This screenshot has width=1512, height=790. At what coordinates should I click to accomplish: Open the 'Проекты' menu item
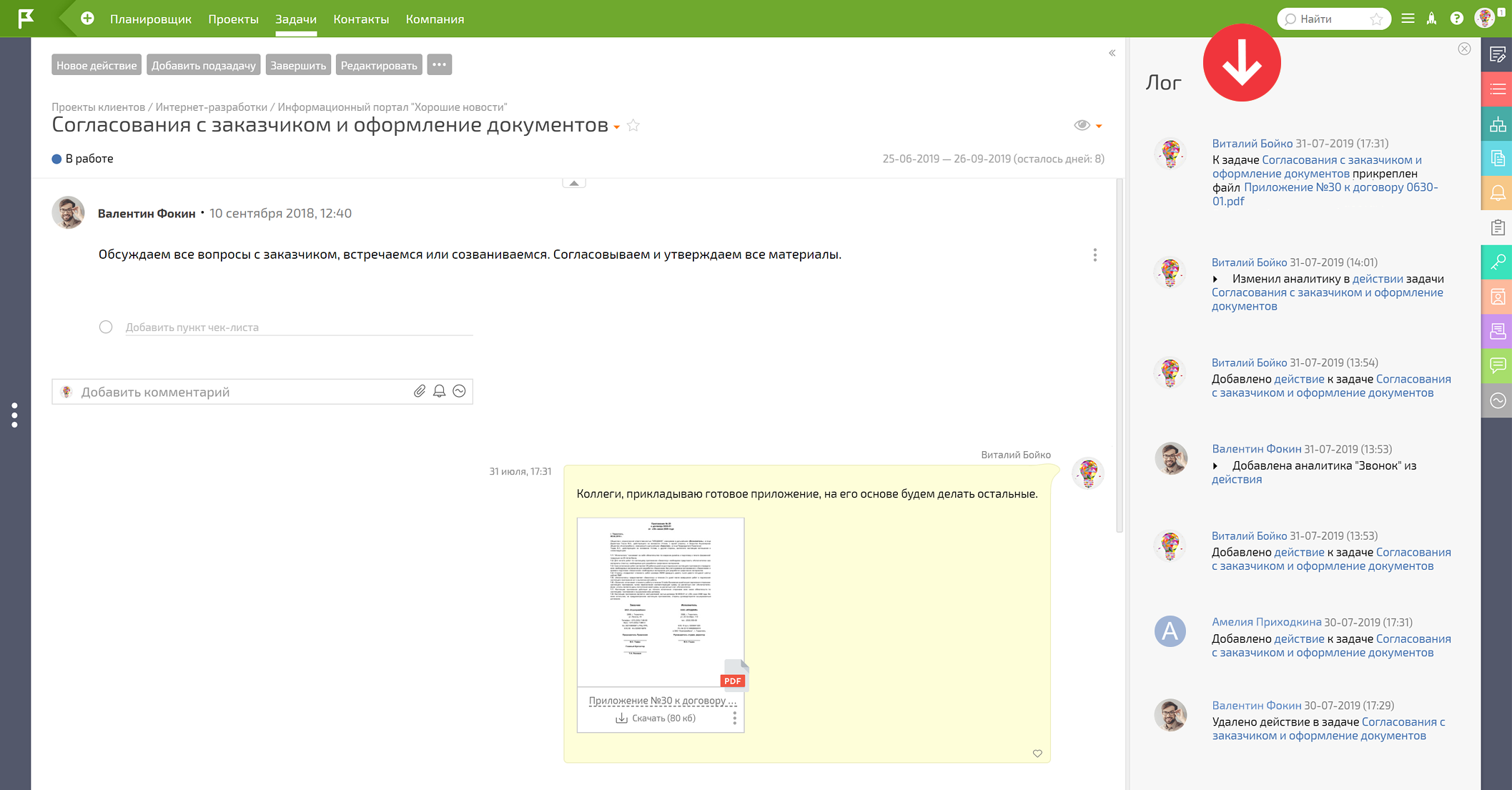[x=233, y=19]
